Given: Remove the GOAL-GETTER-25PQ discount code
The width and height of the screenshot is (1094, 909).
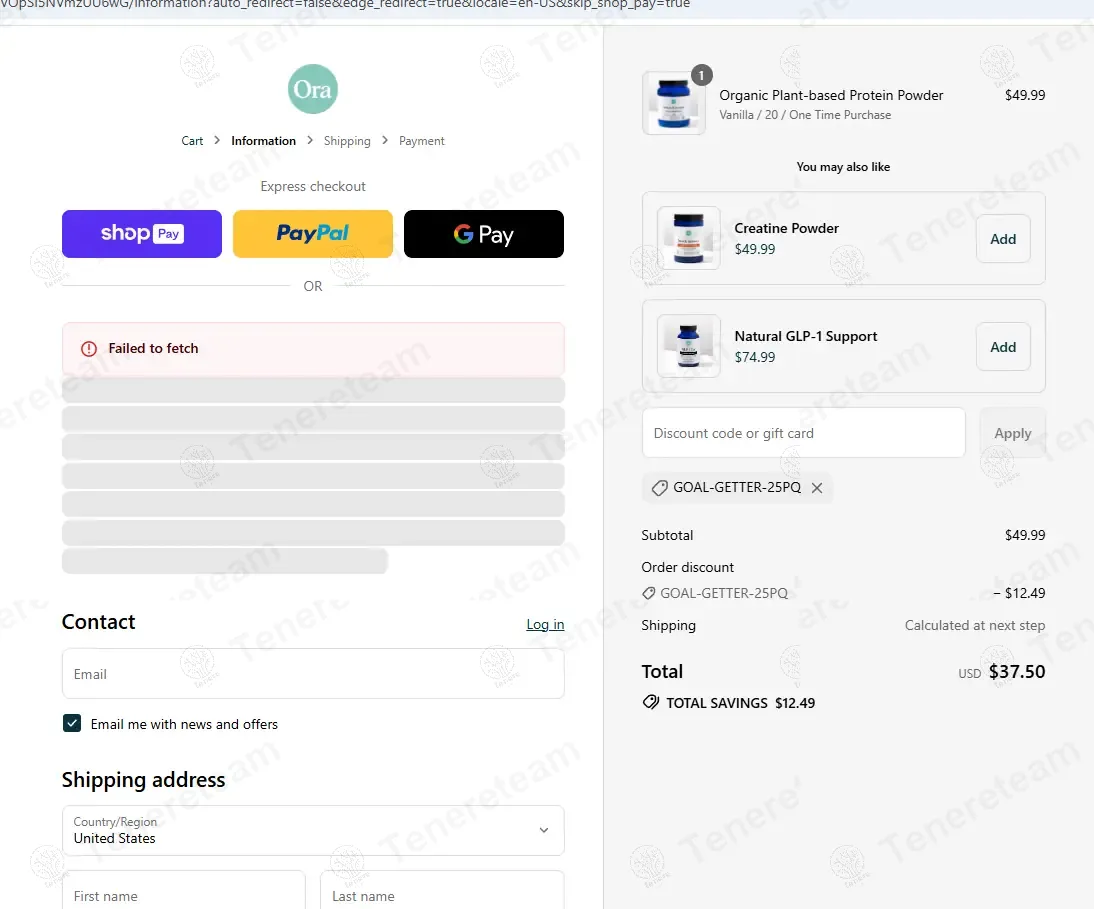Looking at the screenshot, I should [x=817, y=488].
